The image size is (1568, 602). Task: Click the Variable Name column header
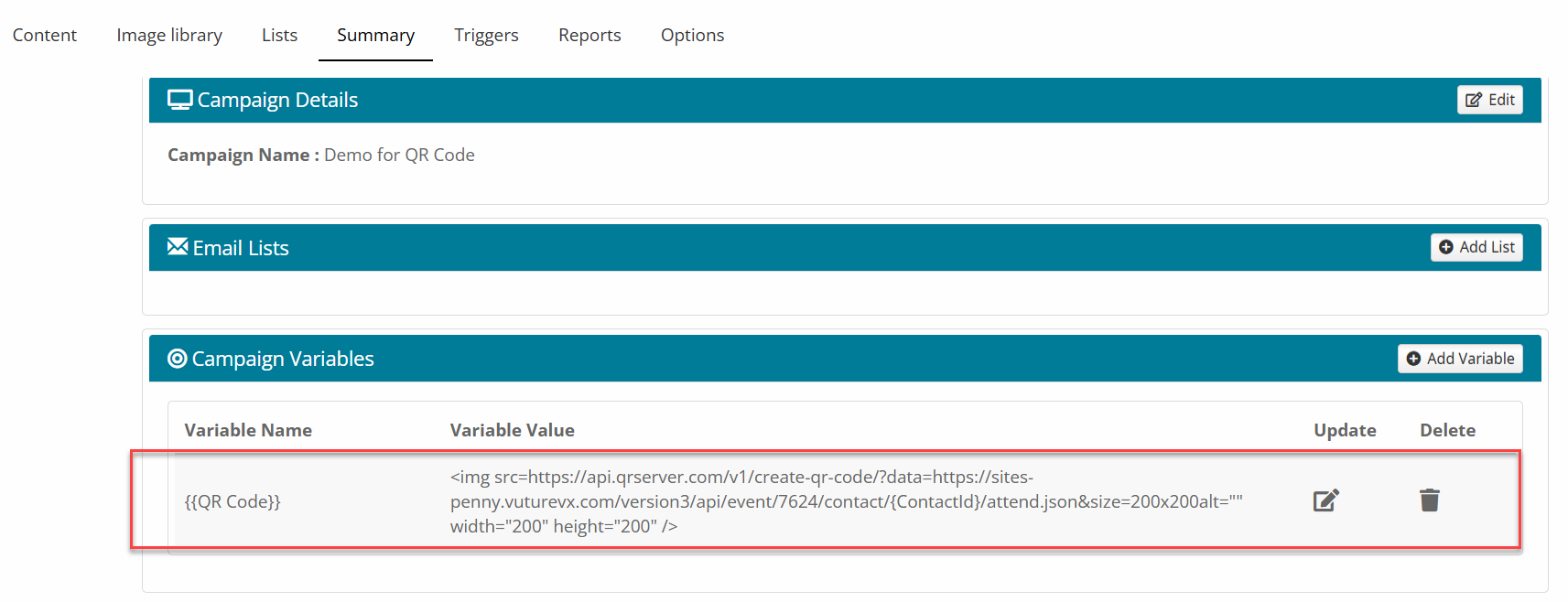[x=248, y=430]
